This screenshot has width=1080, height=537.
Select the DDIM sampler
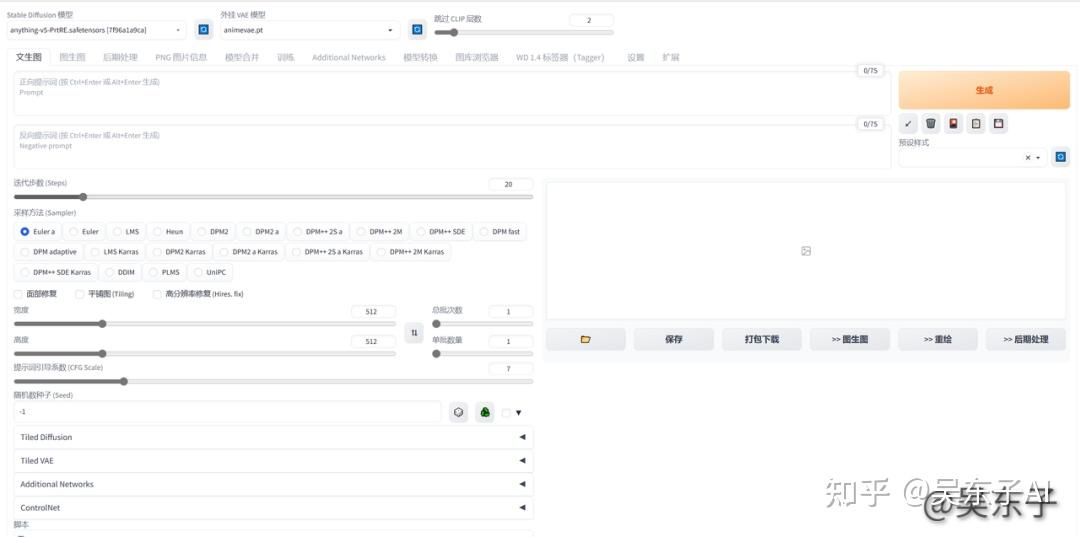point(120,272)
